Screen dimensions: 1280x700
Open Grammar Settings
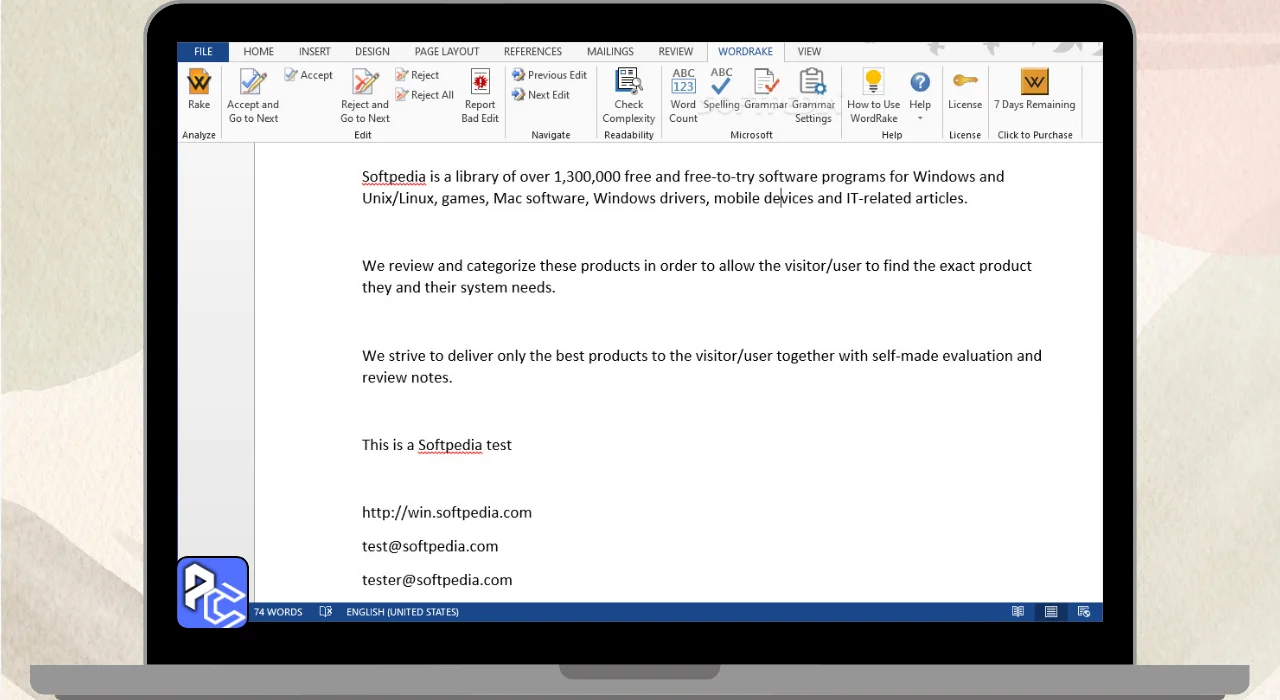click(x=813, y=95)
